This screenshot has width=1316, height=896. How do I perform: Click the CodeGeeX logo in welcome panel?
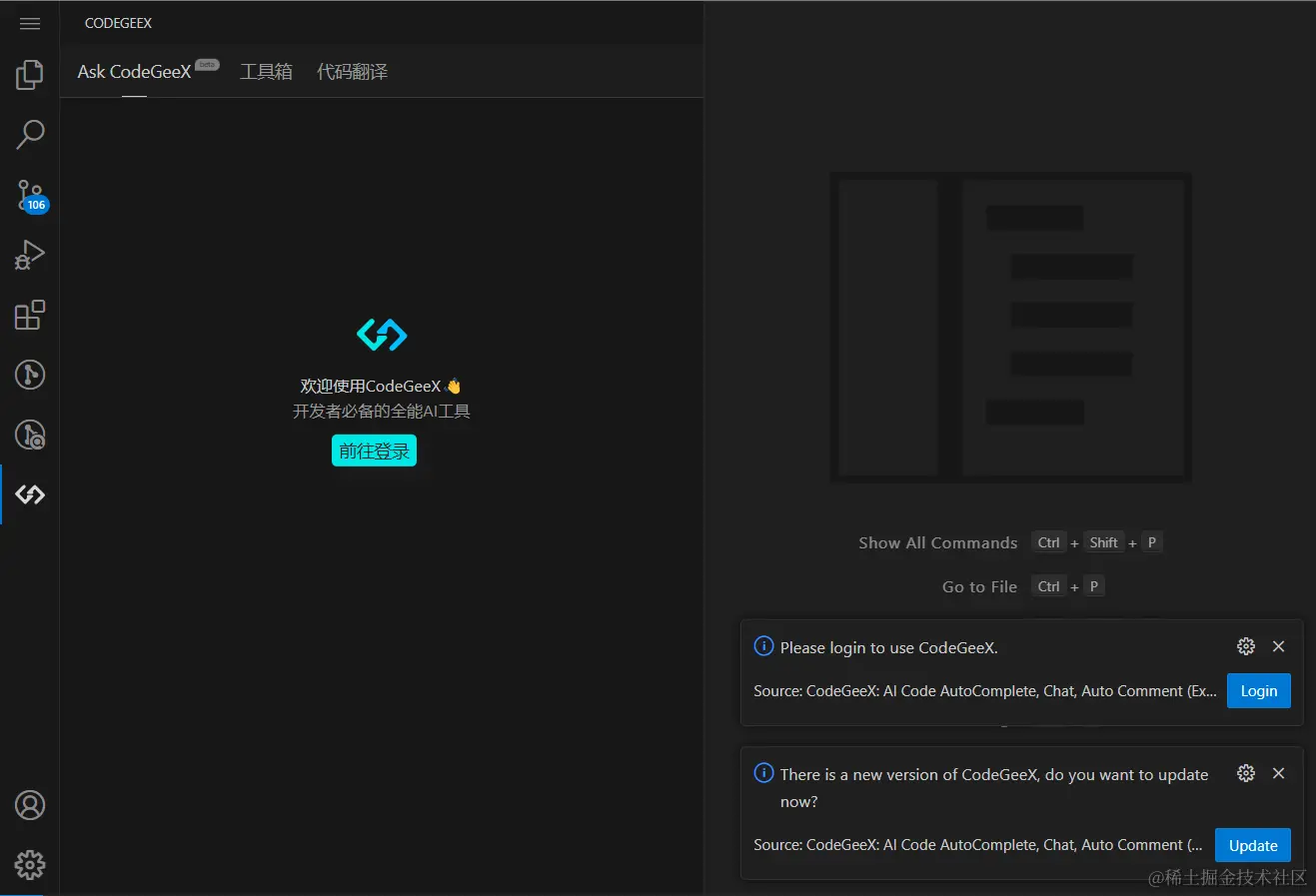click(382, 335)
